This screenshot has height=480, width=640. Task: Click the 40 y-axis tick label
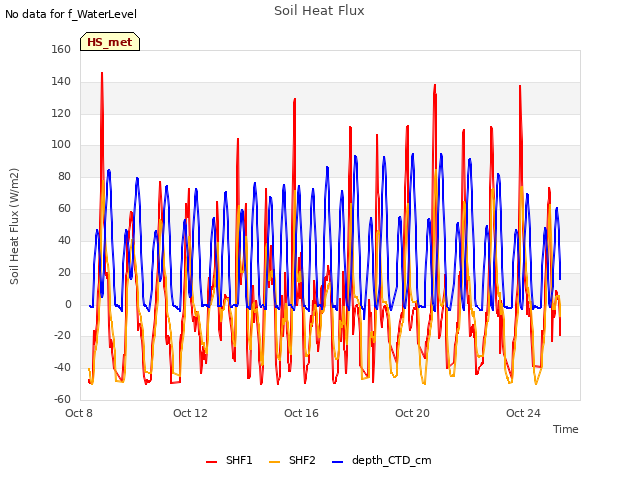[64, 240]
